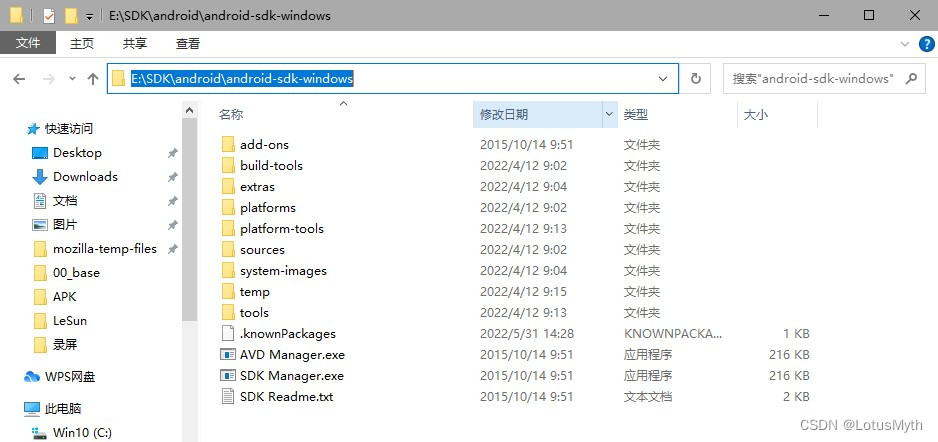Open 图片 in the navigation pane

point(65,224)
